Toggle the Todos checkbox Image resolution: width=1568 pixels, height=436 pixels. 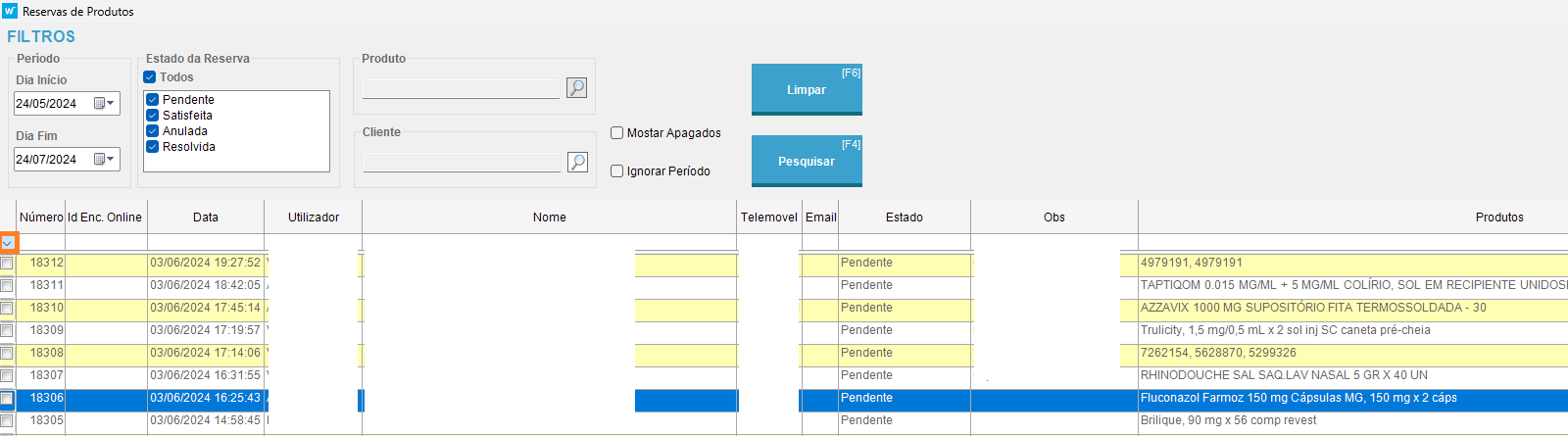[x=150, y=77]
